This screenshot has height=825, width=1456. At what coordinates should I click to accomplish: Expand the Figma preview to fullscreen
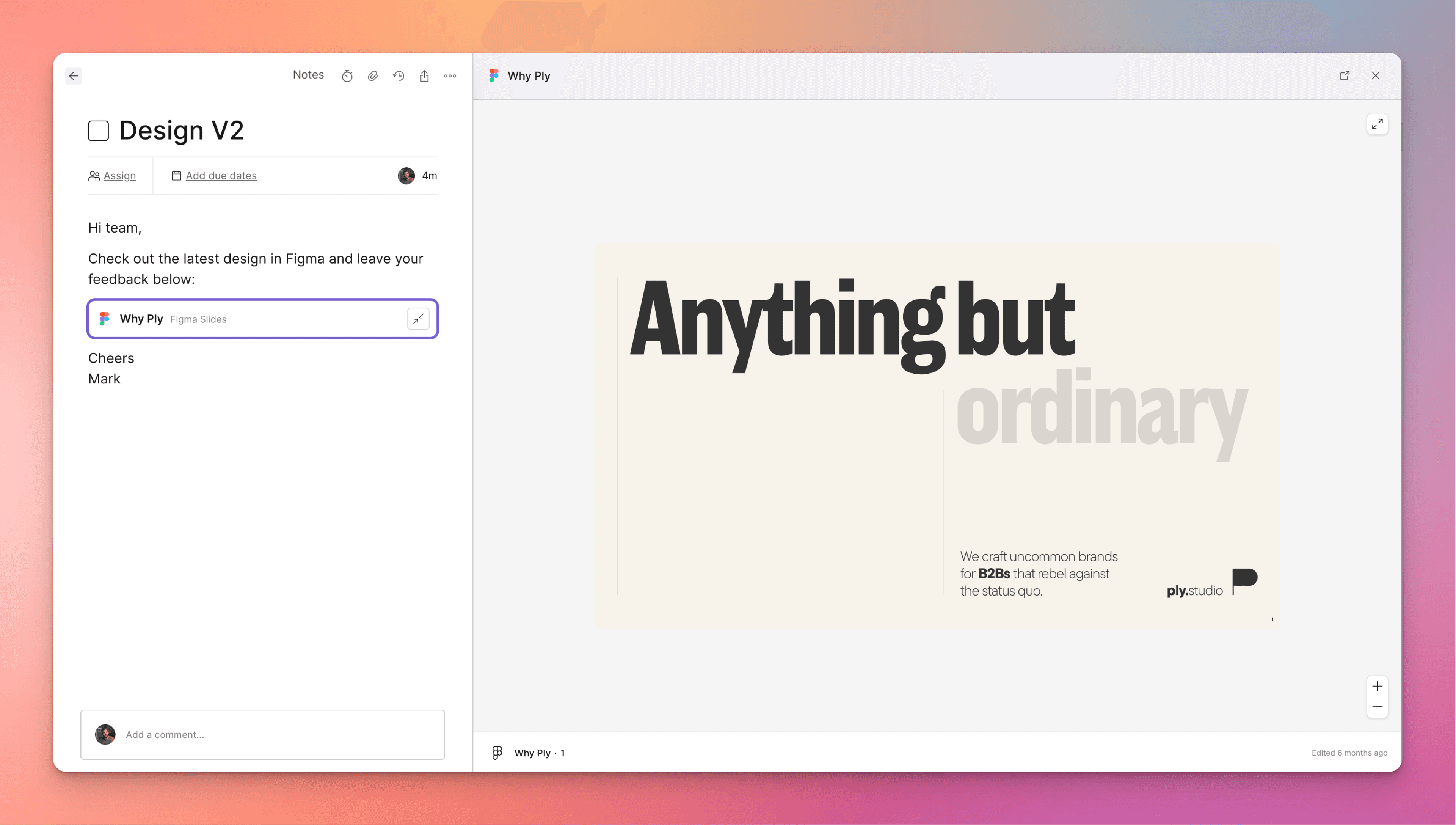[x=1377, y=124]
